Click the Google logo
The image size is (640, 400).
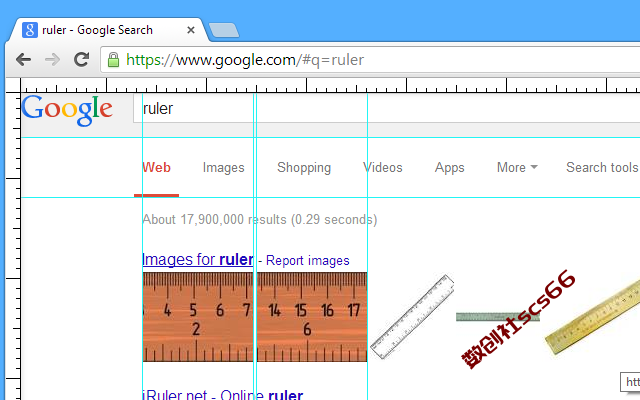tap(67, 110)
